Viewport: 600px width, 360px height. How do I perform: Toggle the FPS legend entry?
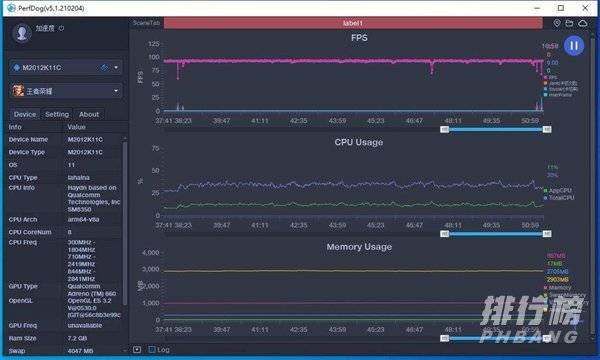tap(550, 77)
